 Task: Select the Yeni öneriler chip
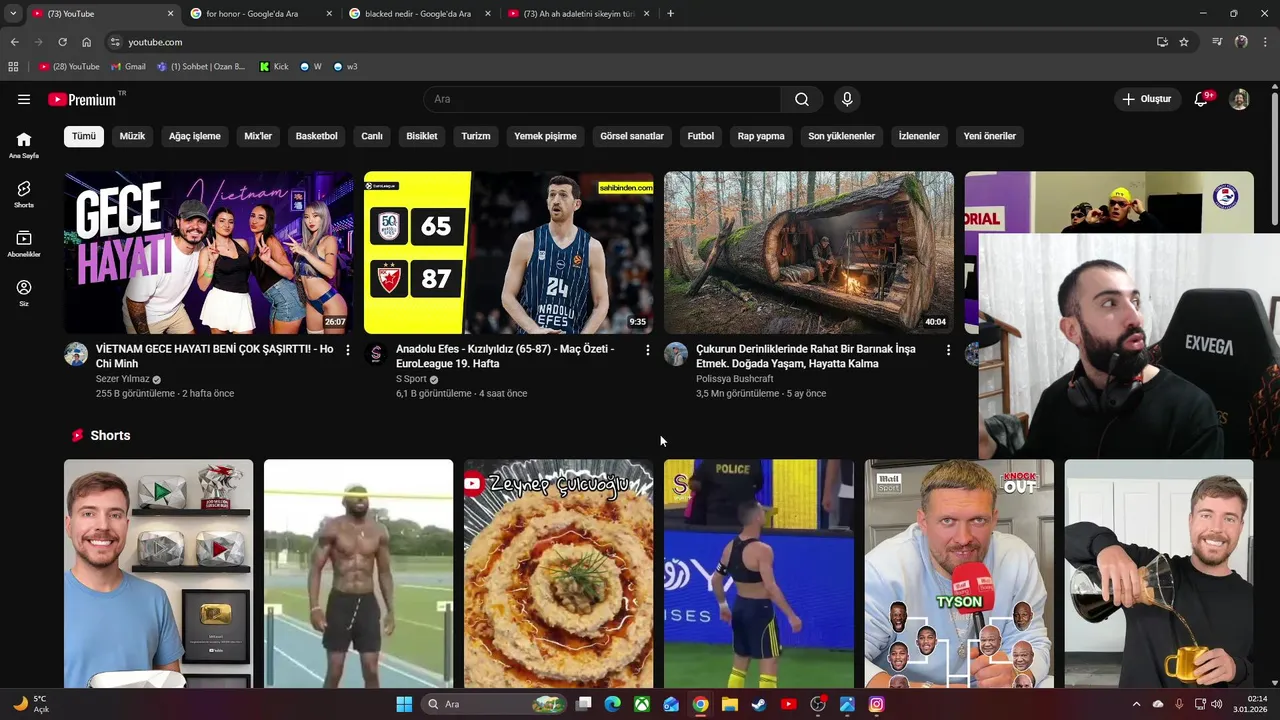point(990,136)
